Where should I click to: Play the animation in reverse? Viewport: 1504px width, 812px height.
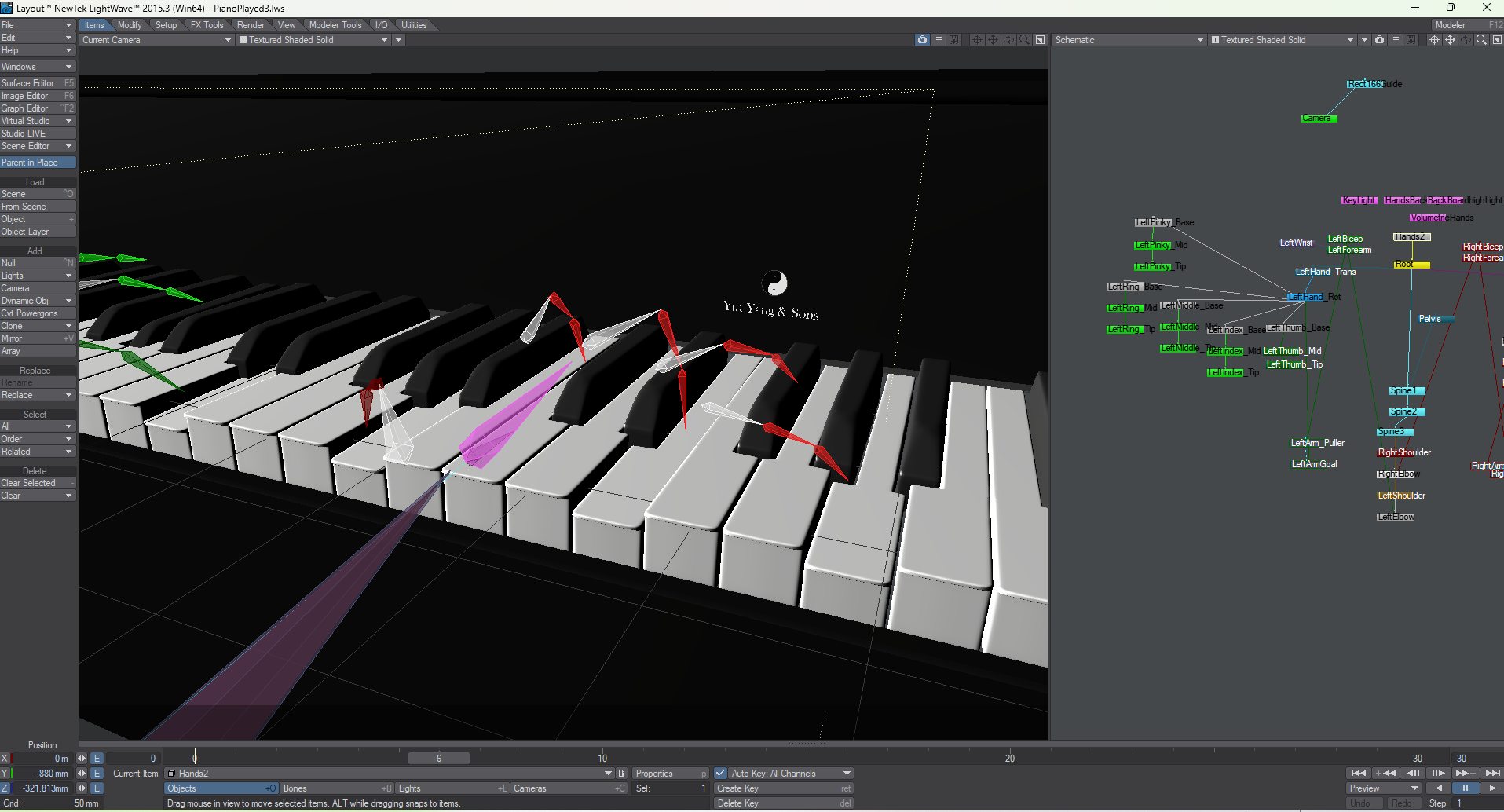point(1439,788)
